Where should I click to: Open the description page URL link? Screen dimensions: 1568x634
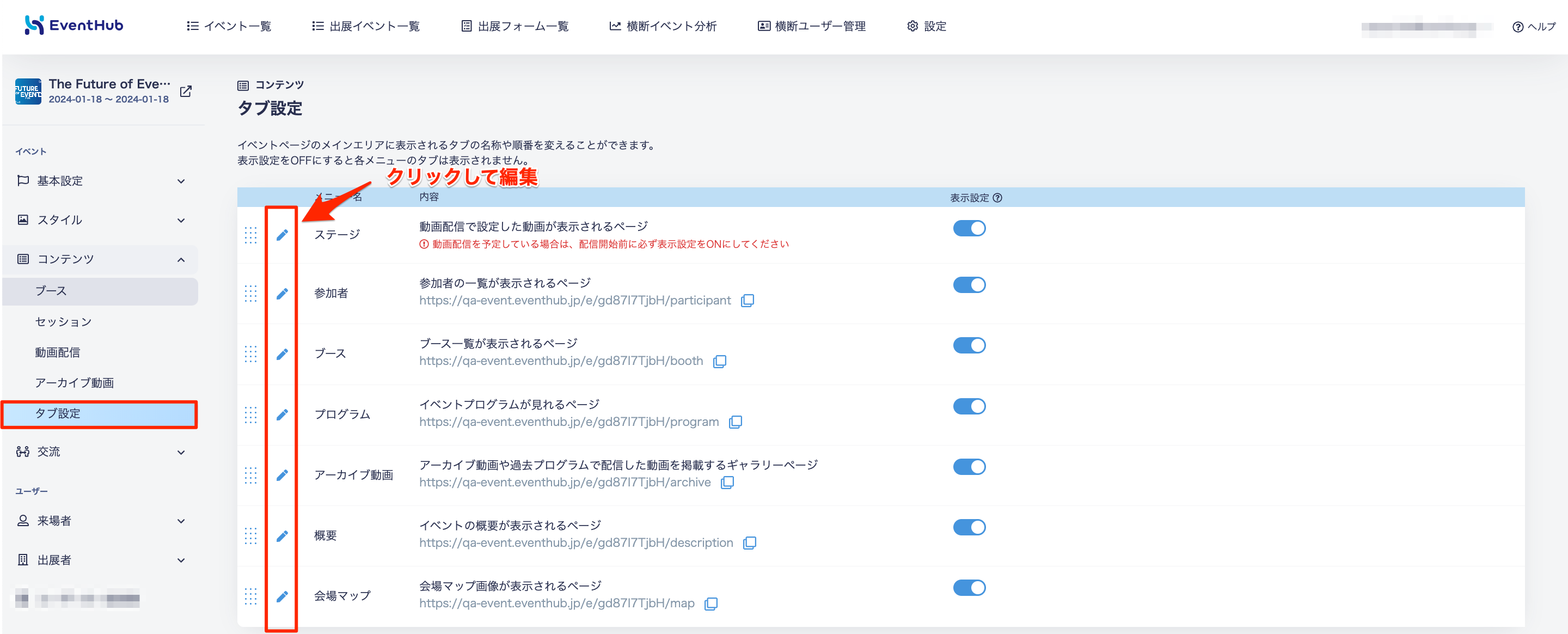pyautogui.click(x=576, y=542)
